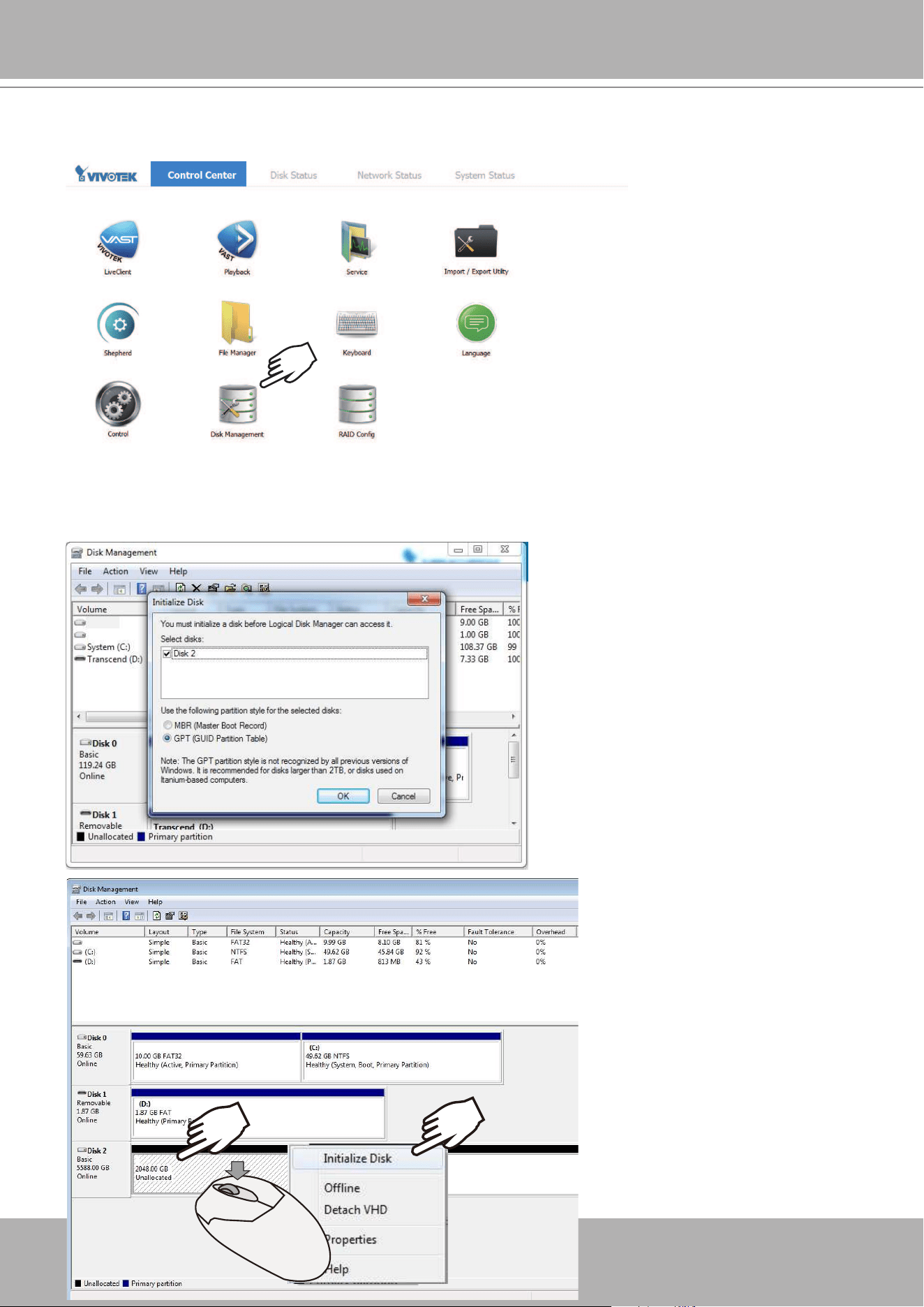This screenshot has height=1307, width=924.
Task: Click the Find/search toolbar icon
Action: 246,589
